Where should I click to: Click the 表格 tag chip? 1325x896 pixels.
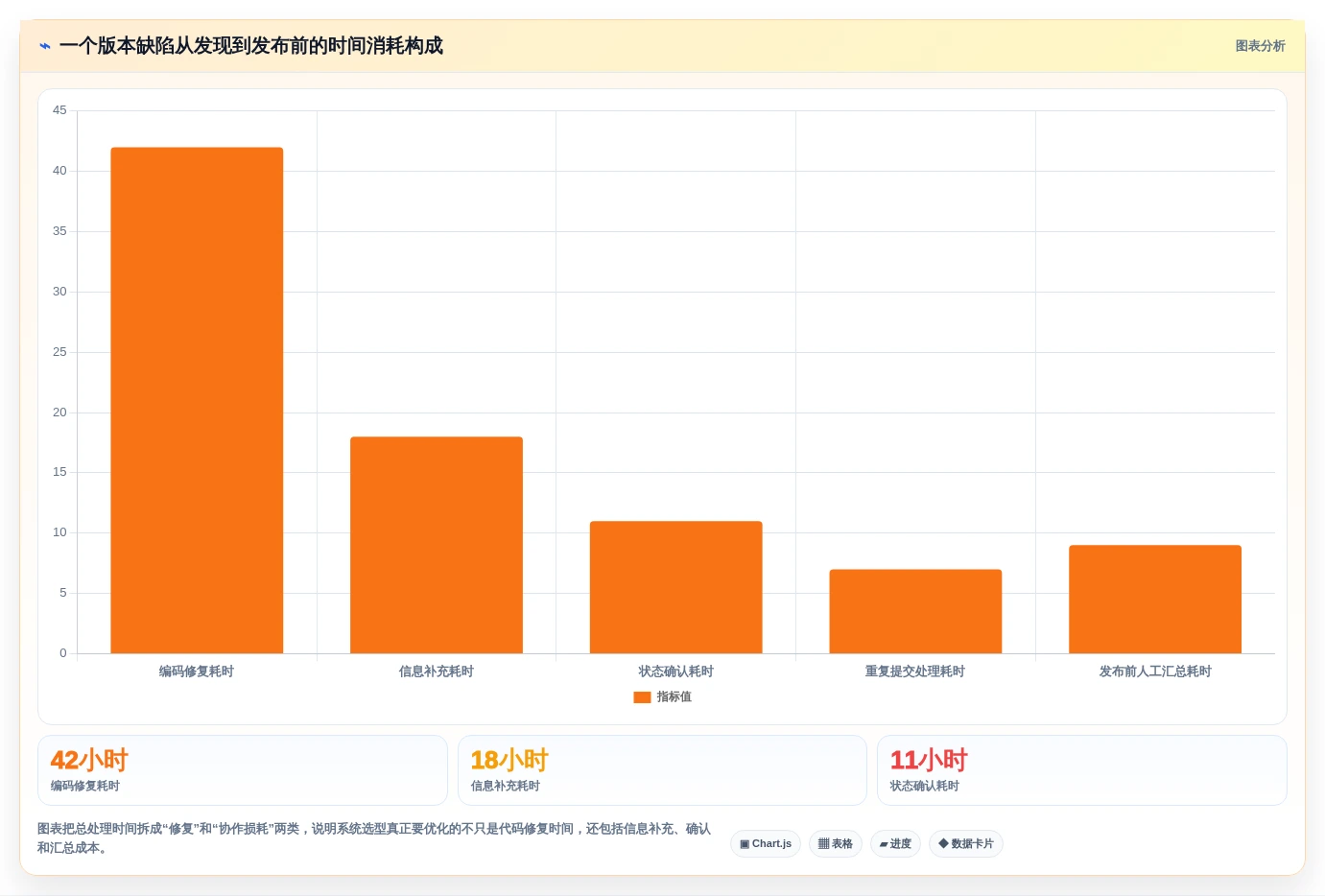click(x=836, y=844)
